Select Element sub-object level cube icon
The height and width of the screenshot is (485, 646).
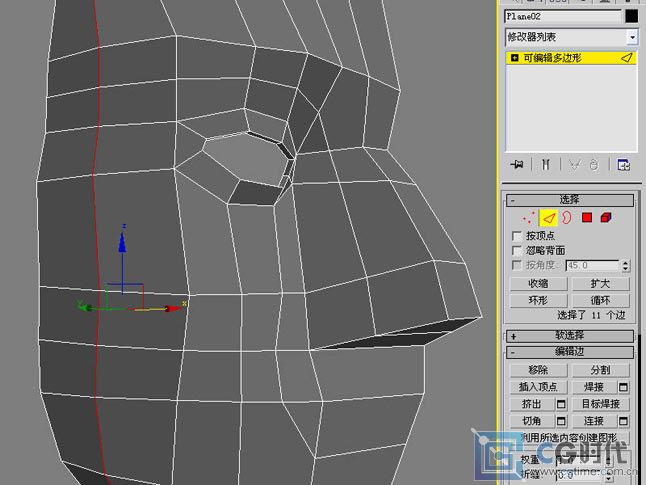606,217
